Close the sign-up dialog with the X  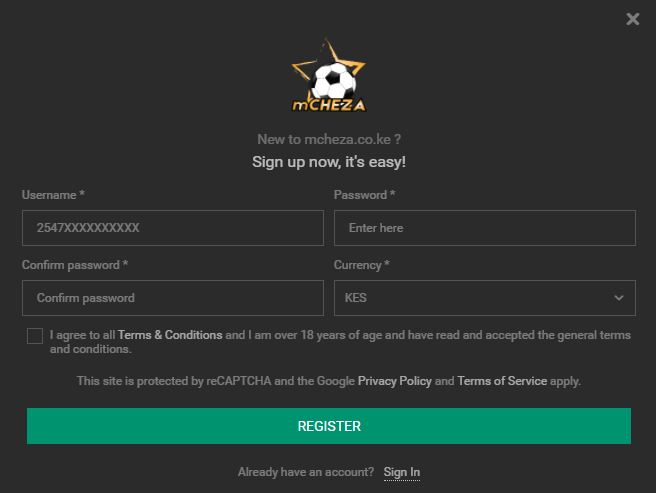tap(633, 19)
